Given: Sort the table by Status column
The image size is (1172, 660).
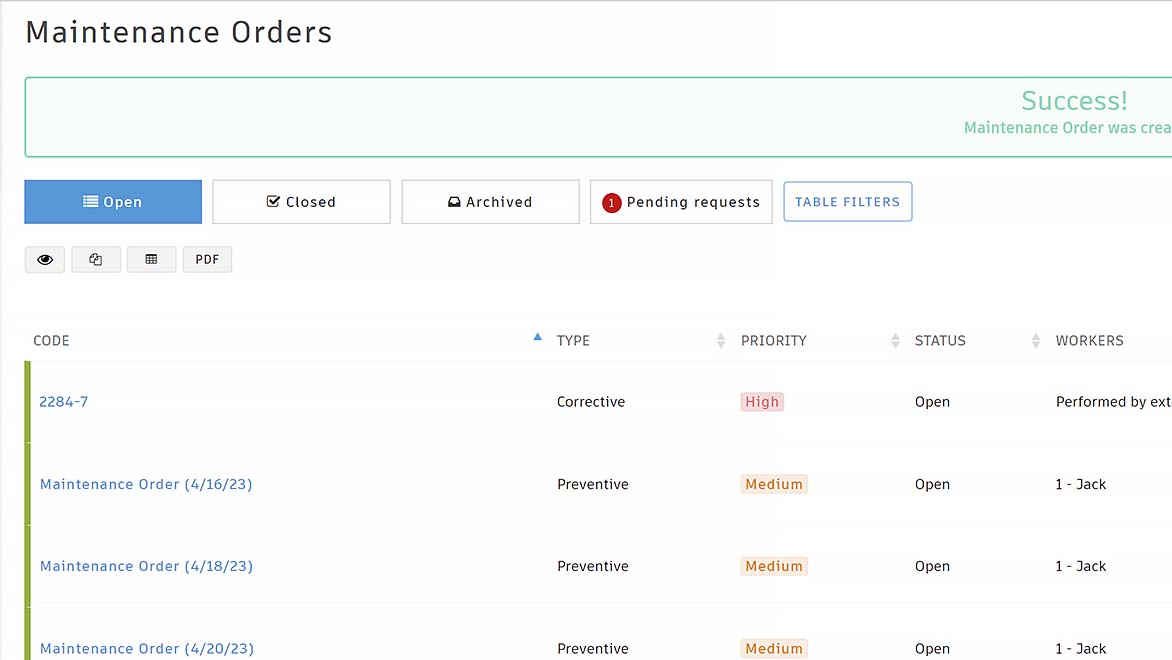Looking at the screenshot, I should tap(1036, 341).
